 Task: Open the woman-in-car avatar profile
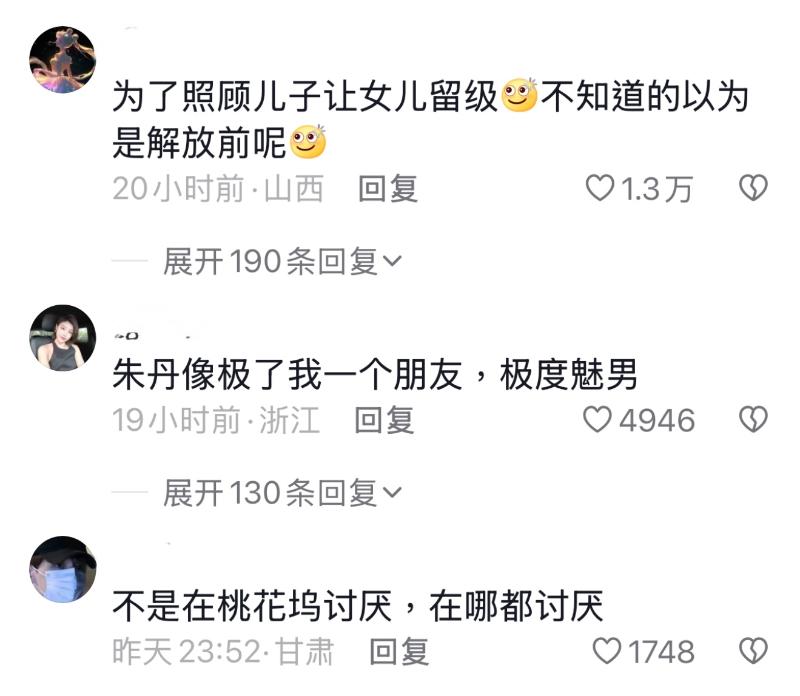click(62, 338)
